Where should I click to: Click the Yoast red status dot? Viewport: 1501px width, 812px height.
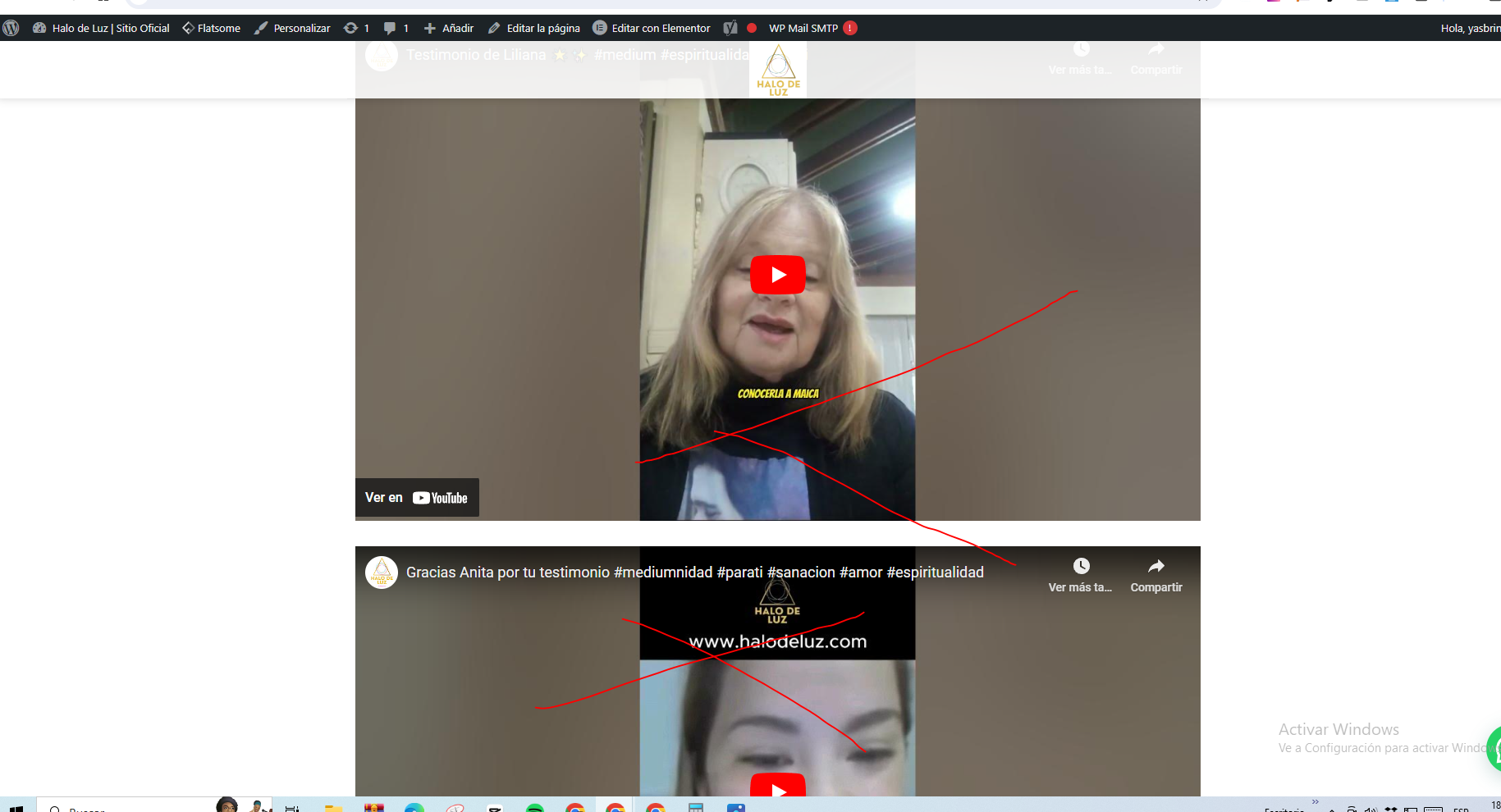(x=752, y=28)
